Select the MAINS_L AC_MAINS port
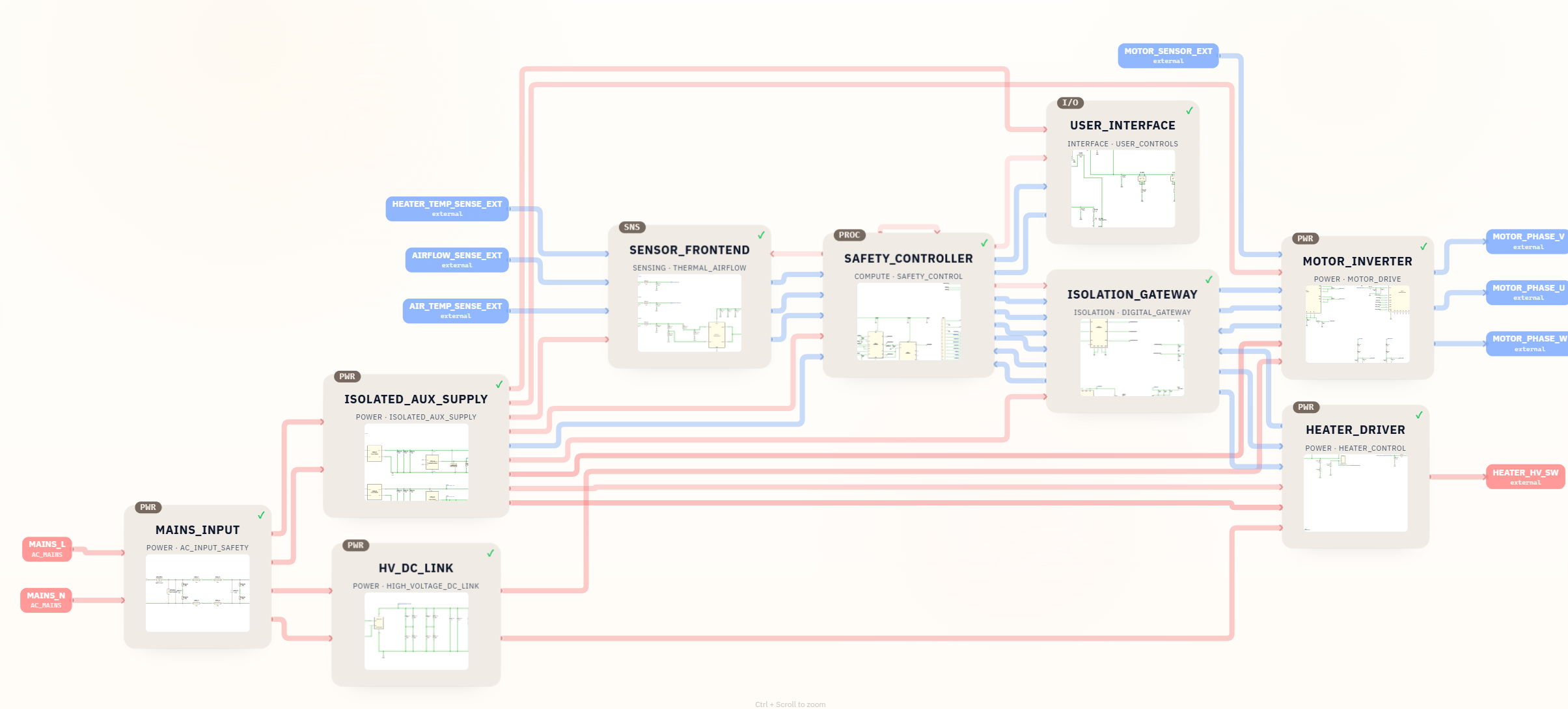 click(47, 549)
